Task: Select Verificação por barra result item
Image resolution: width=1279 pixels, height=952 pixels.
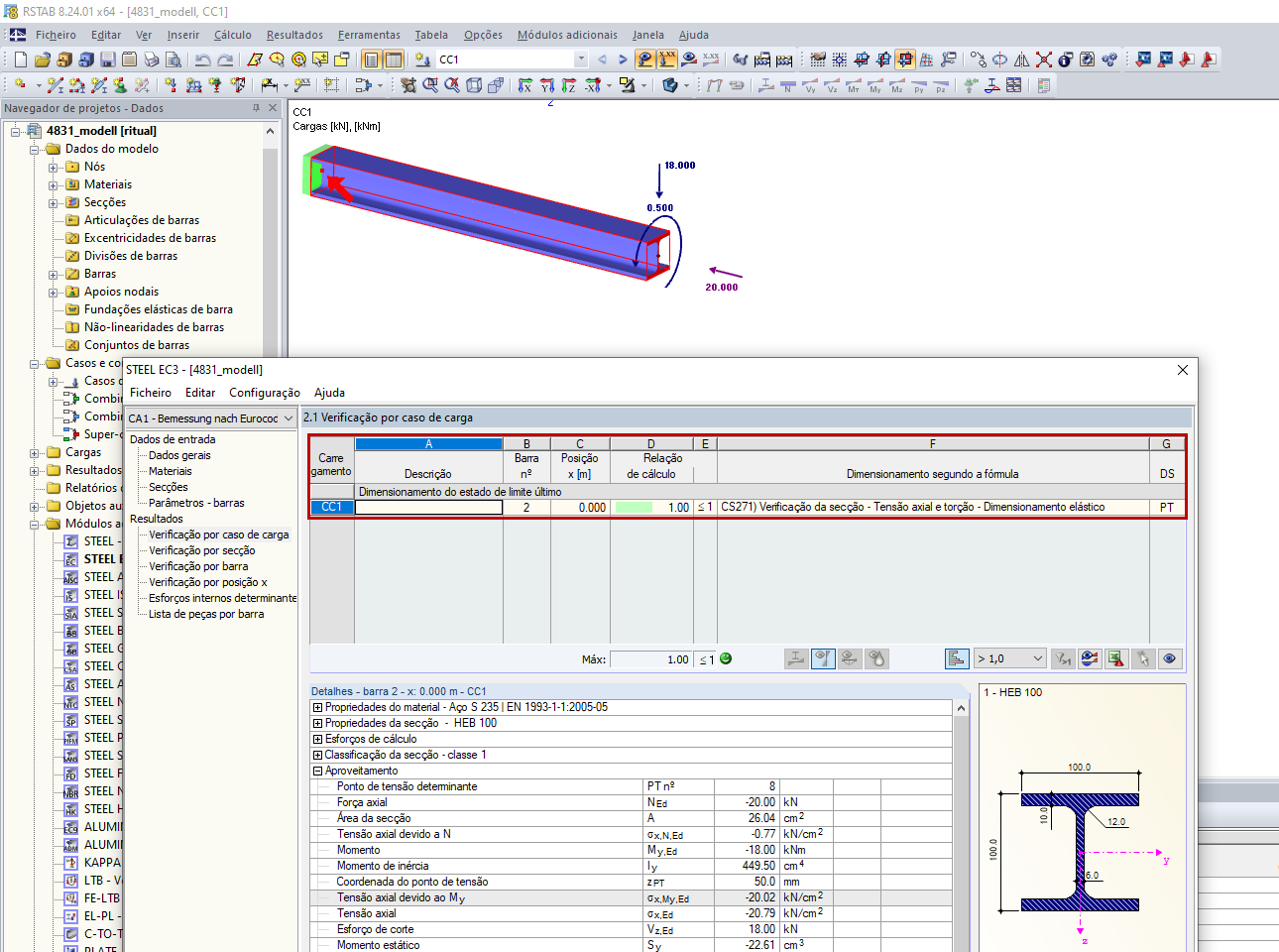Action: pyautogui.click(x=198, y=566)
